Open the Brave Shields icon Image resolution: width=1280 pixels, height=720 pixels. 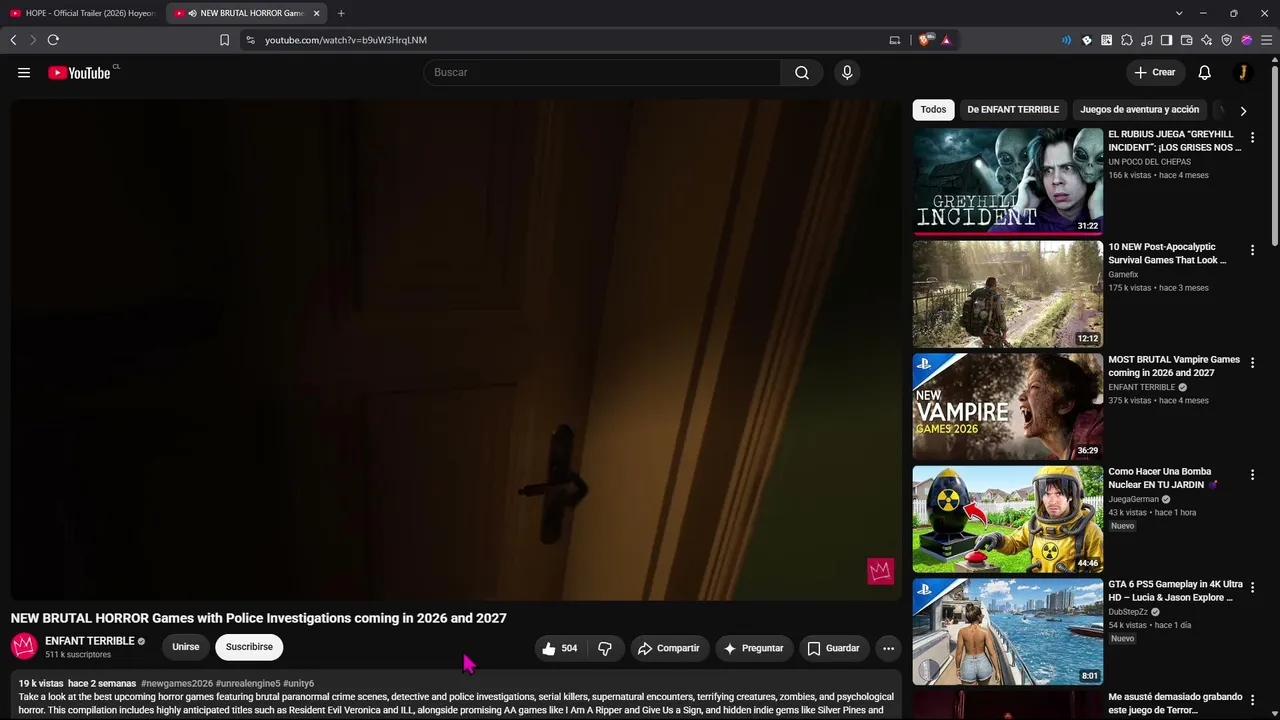pos(925,40)
